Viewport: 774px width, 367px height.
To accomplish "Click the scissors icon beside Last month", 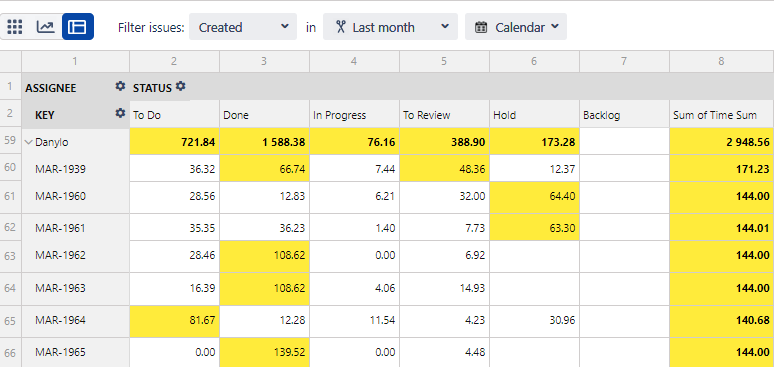I will [x=340, y=27].
